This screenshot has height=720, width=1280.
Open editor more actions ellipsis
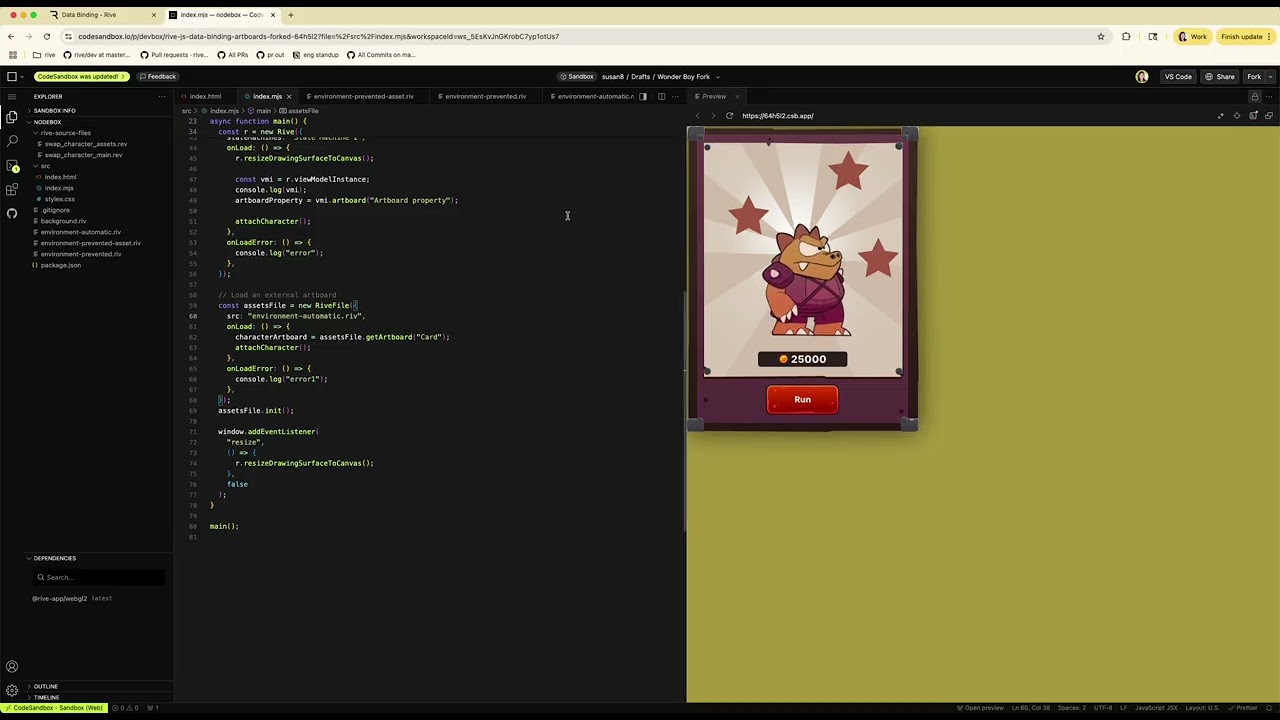click(676, 97)
